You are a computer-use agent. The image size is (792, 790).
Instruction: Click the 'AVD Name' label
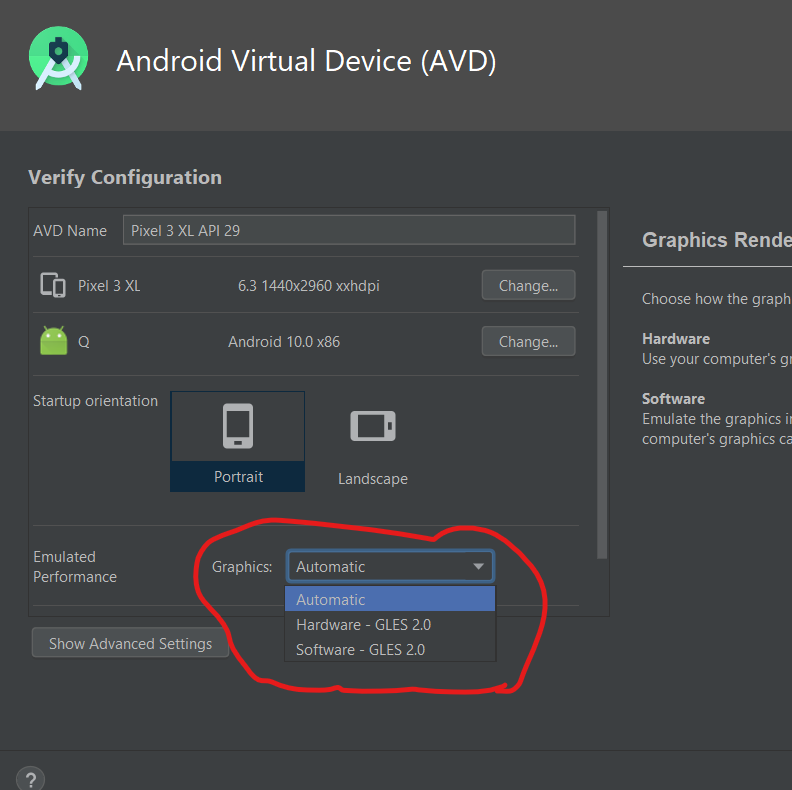coord(70,231)
